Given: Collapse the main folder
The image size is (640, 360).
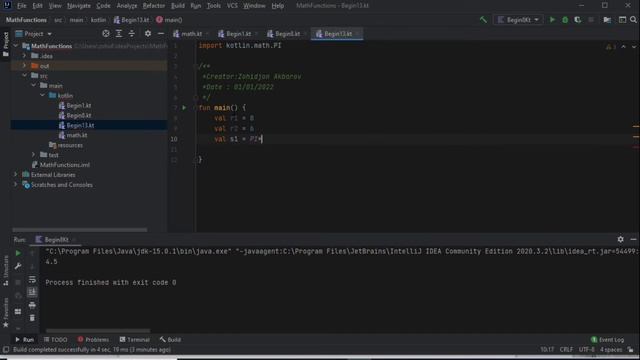Looking at the screenshot, I should (x=33, y=86).
